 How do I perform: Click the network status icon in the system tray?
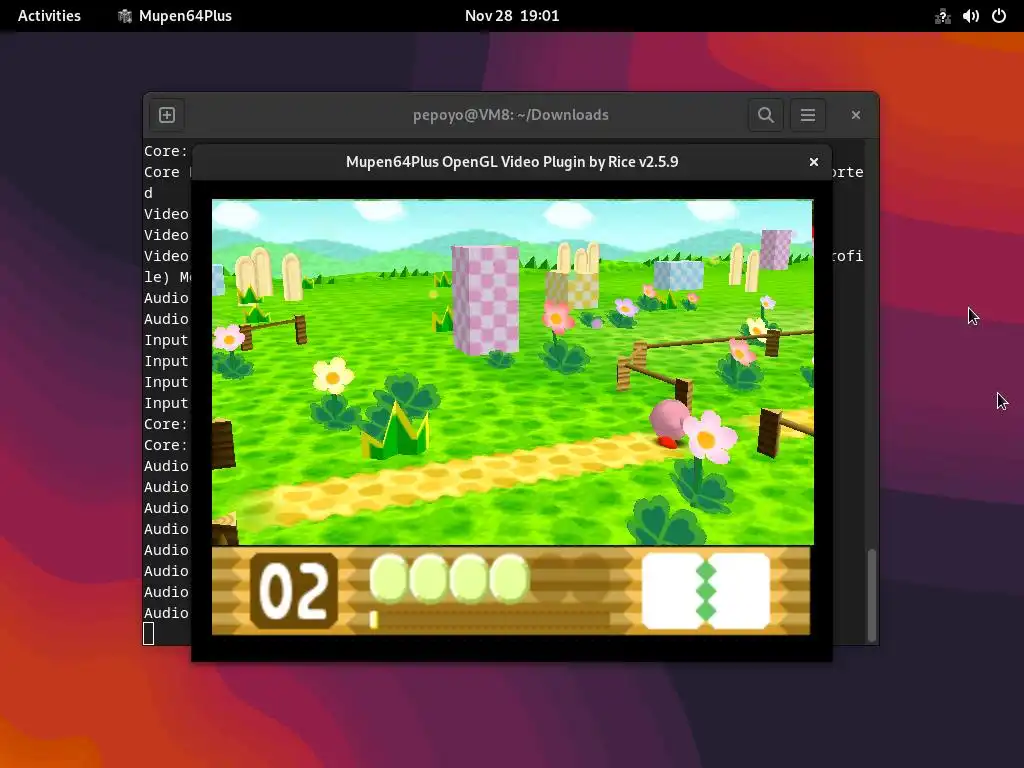942,16
